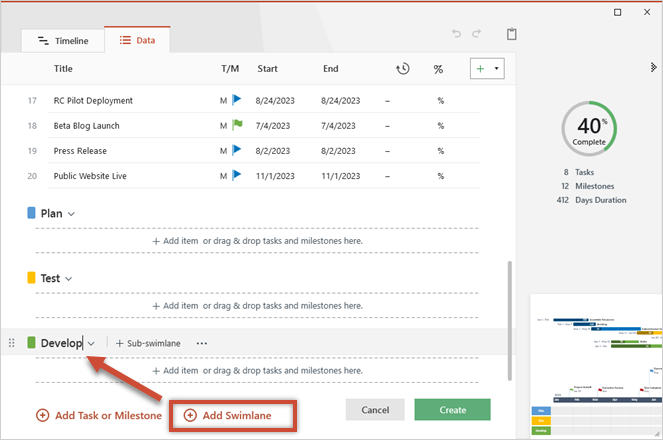Click the Cancel button
The width and height of the screenshot is (663, 440).
[x=375, y=410]
